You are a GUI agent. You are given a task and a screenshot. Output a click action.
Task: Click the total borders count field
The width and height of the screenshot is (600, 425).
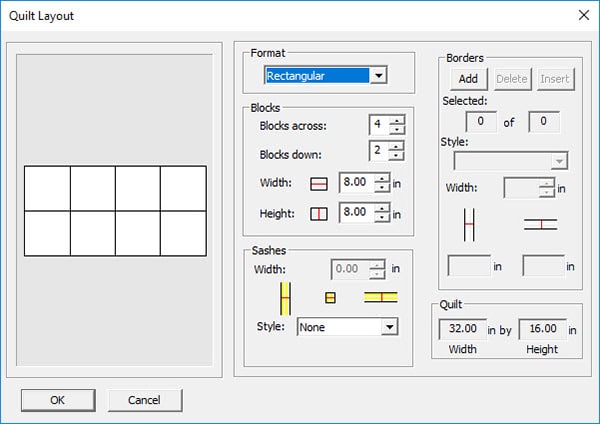(x=544, y=122)
